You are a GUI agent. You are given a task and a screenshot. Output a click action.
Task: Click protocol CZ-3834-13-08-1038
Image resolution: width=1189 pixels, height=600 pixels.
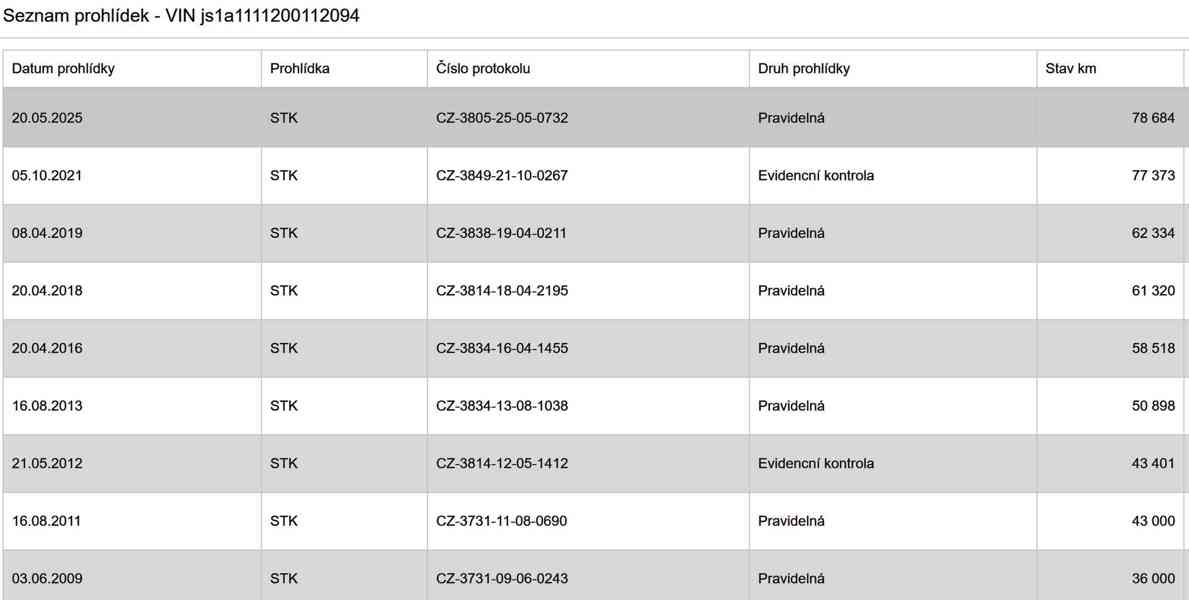(x=502, y=406)
